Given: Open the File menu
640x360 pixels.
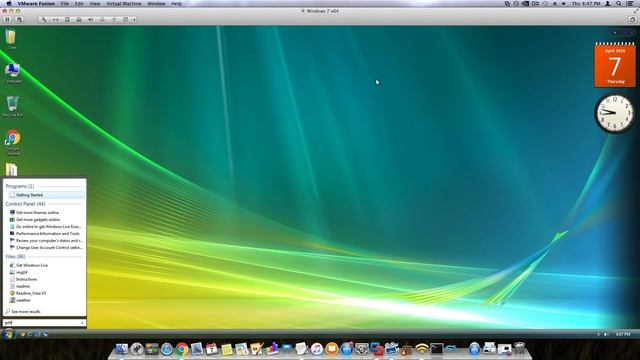Looking at the screenshot, I should click(x=64, y=4).
